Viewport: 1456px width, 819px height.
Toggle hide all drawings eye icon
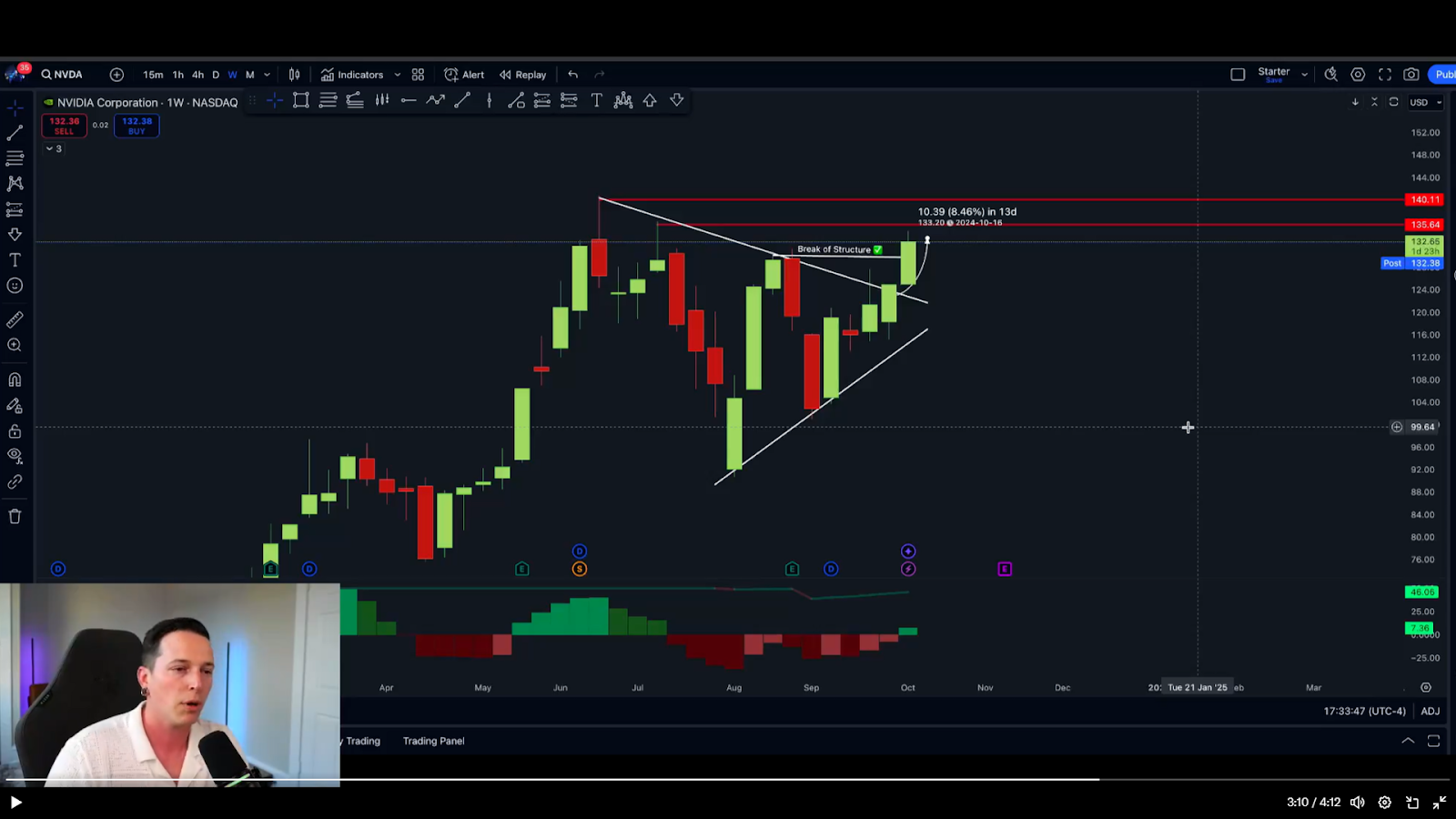pyautogui.click(x=15, y=456)
